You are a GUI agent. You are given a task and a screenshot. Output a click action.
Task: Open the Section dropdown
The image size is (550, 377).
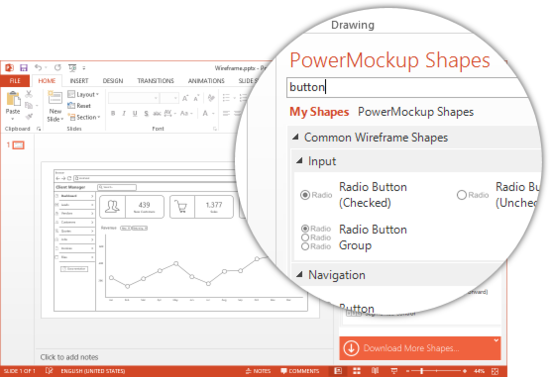(84, 117)
